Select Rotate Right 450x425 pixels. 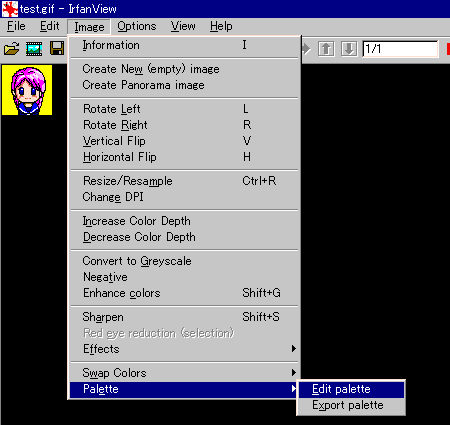click(x=184, y=125)
